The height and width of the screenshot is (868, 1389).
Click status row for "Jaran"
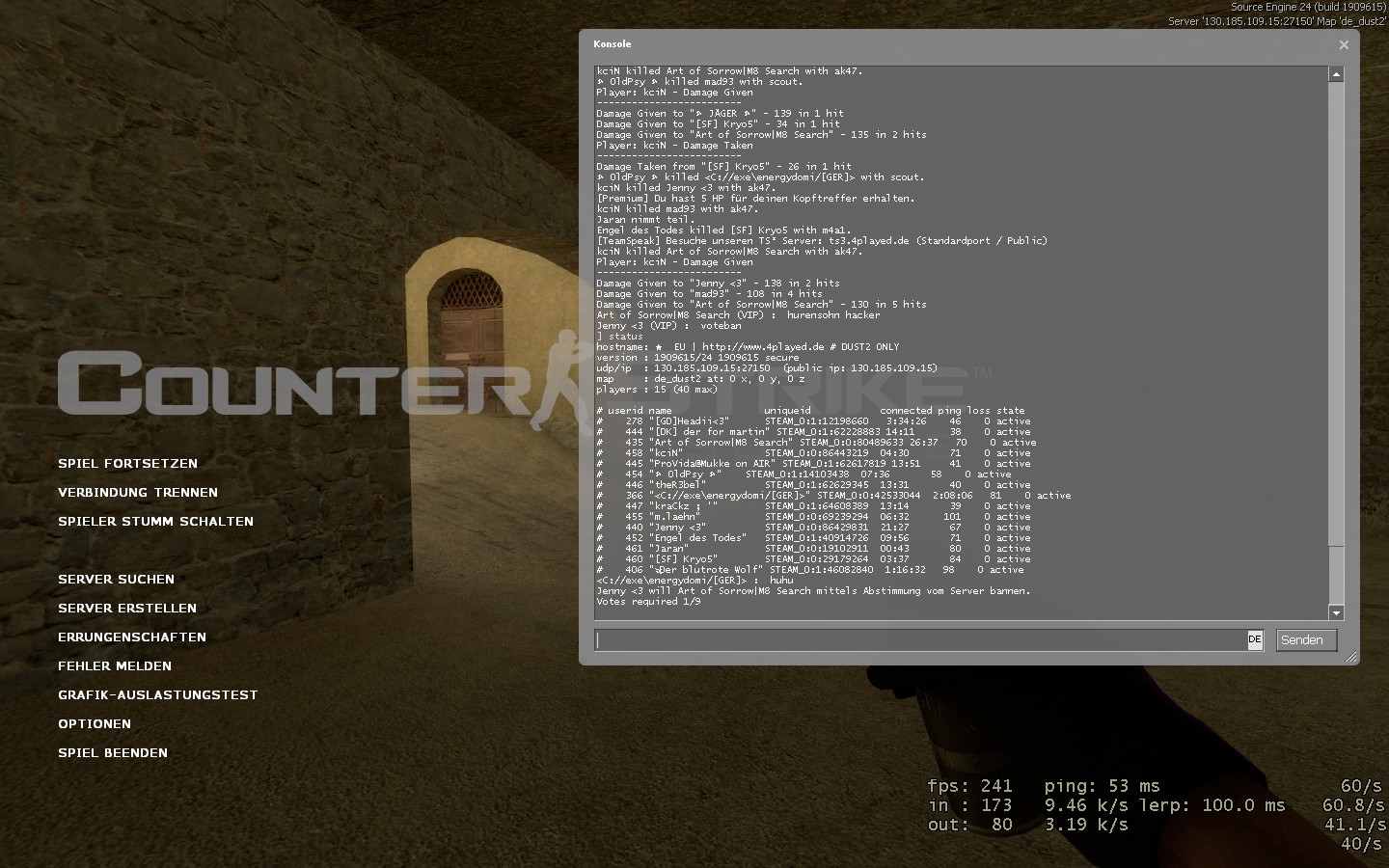click(x=813, y=549)
